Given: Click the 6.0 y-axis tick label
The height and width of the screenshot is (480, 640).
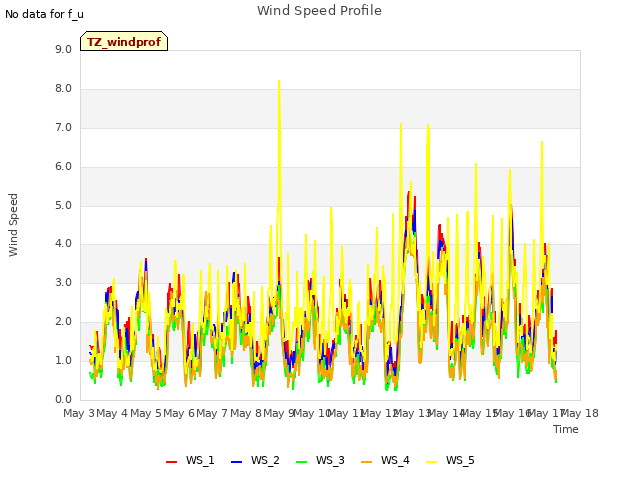Looking at the screenshot, I should click(63, 167).
